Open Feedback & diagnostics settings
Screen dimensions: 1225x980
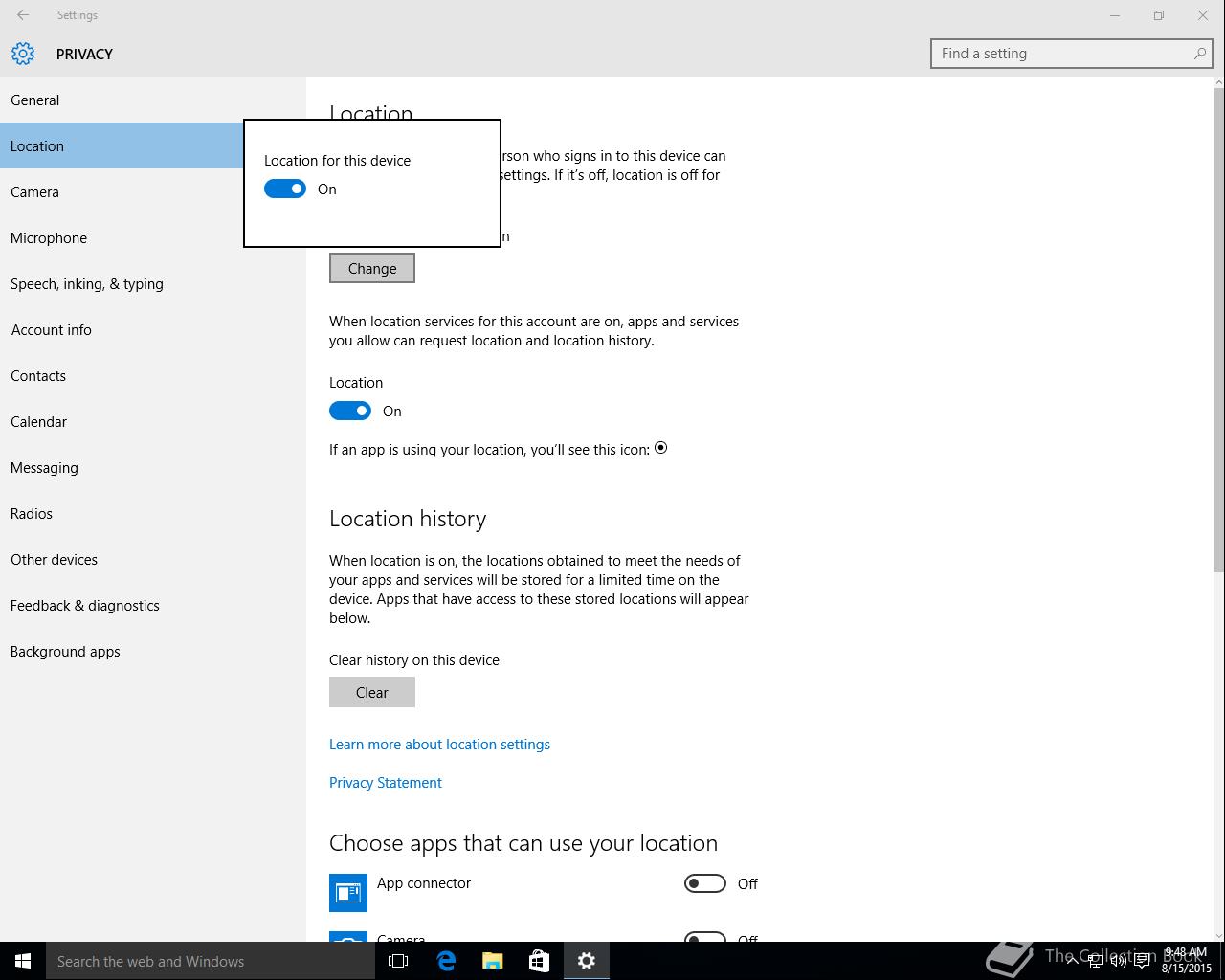153,605
